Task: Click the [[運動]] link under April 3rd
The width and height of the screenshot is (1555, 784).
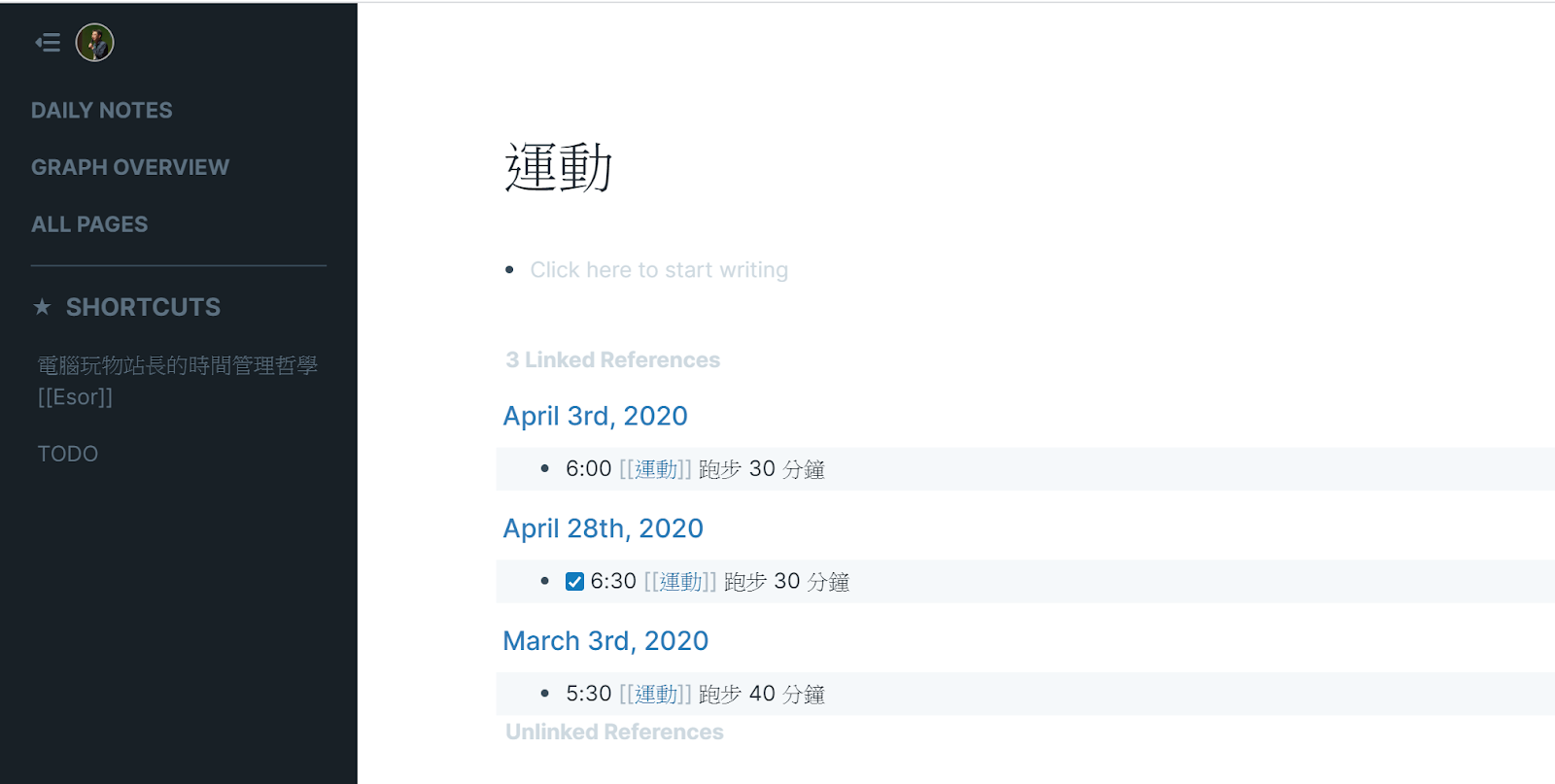Action: 655,468
